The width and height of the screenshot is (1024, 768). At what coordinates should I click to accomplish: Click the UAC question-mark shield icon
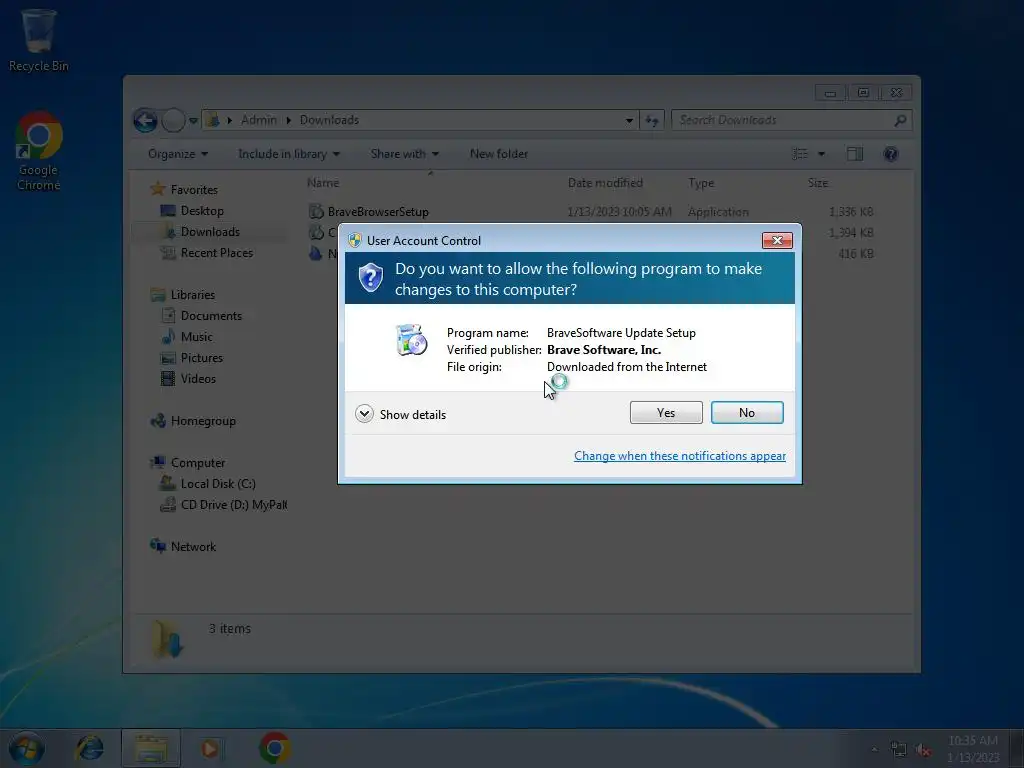click(370, 278)
